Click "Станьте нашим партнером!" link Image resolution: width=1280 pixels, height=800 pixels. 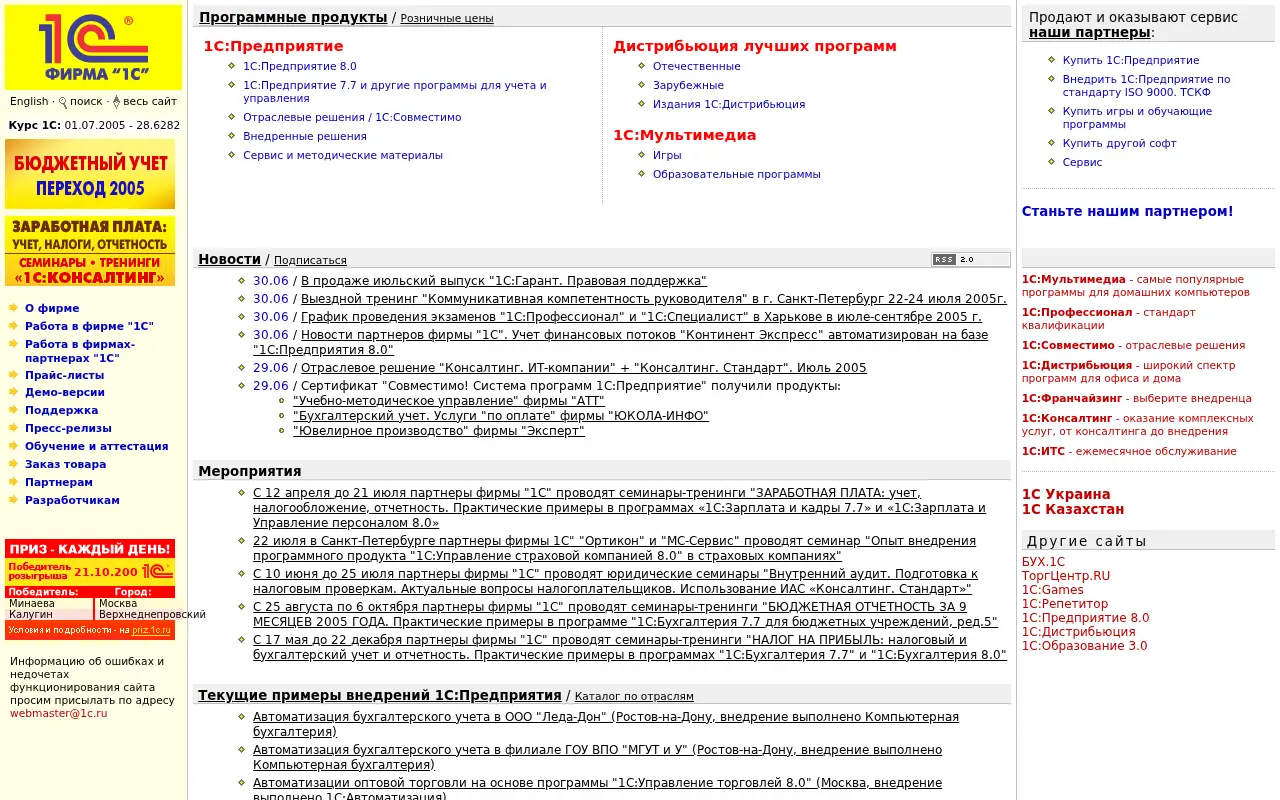coord(1128,211)
